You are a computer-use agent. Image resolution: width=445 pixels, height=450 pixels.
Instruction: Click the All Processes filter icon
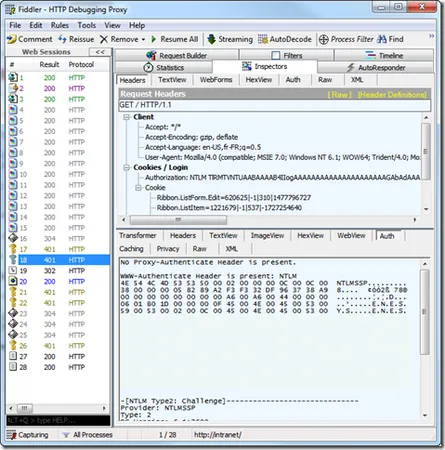click(x=66, y=435)
